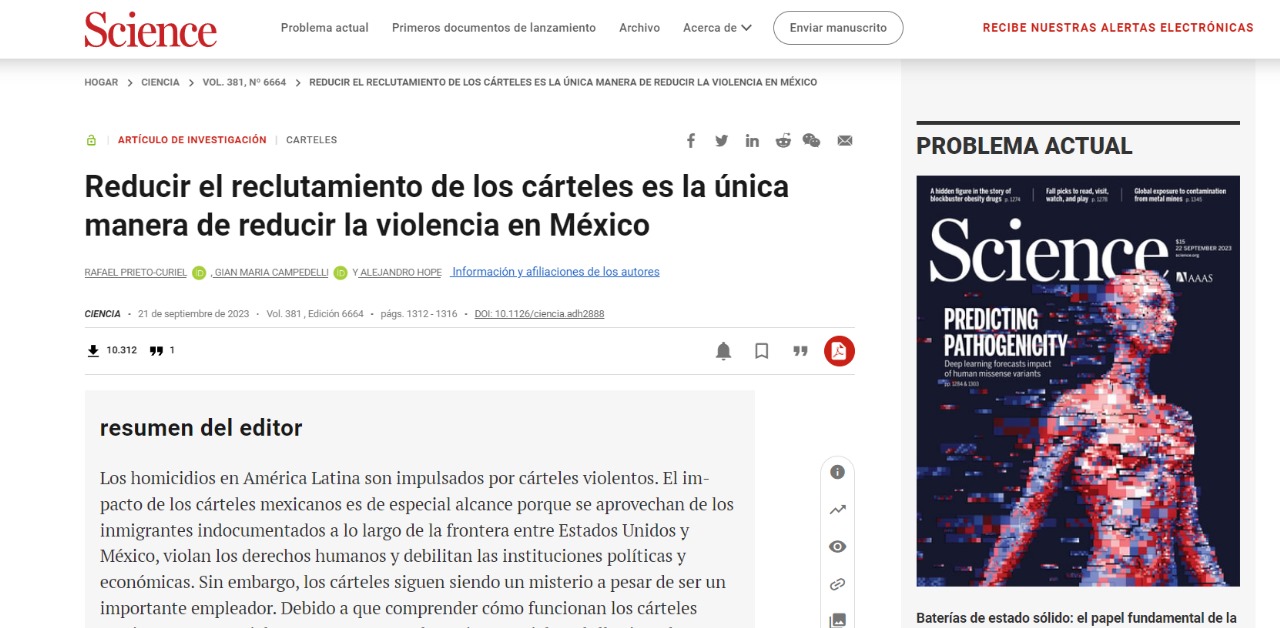Open Archivo menu item
This screenshot has width=1280, height=628.
coord(639,28)
